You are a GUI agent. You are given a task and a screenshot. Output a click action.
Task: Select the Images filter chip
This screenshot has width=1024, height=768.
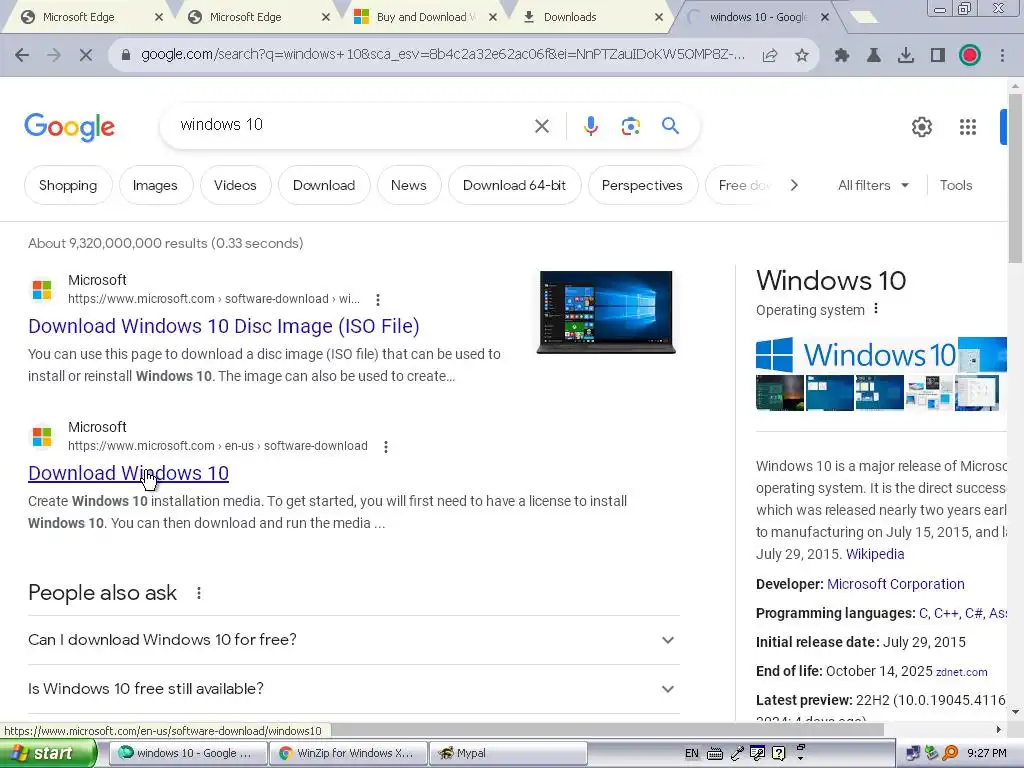pyautogui.click(x=155, y=185)
